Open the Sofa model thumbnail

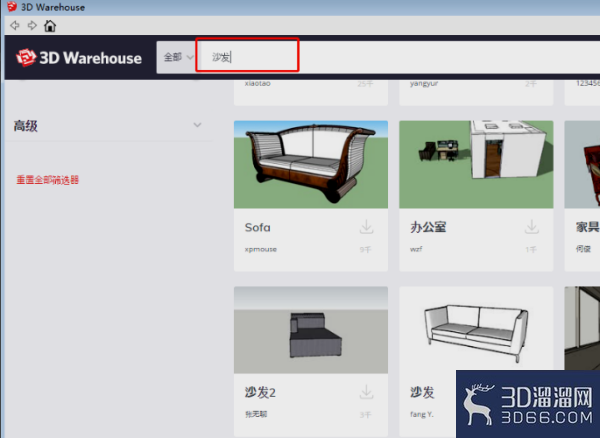click(x=311, y=164)
